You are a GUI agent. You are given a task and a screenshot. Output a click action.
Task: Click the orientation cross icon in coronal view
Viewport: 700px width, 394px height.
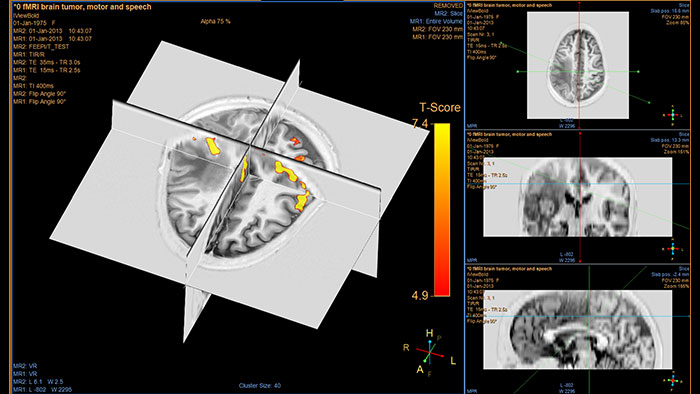pyautogui.click(x=673, y=248)
